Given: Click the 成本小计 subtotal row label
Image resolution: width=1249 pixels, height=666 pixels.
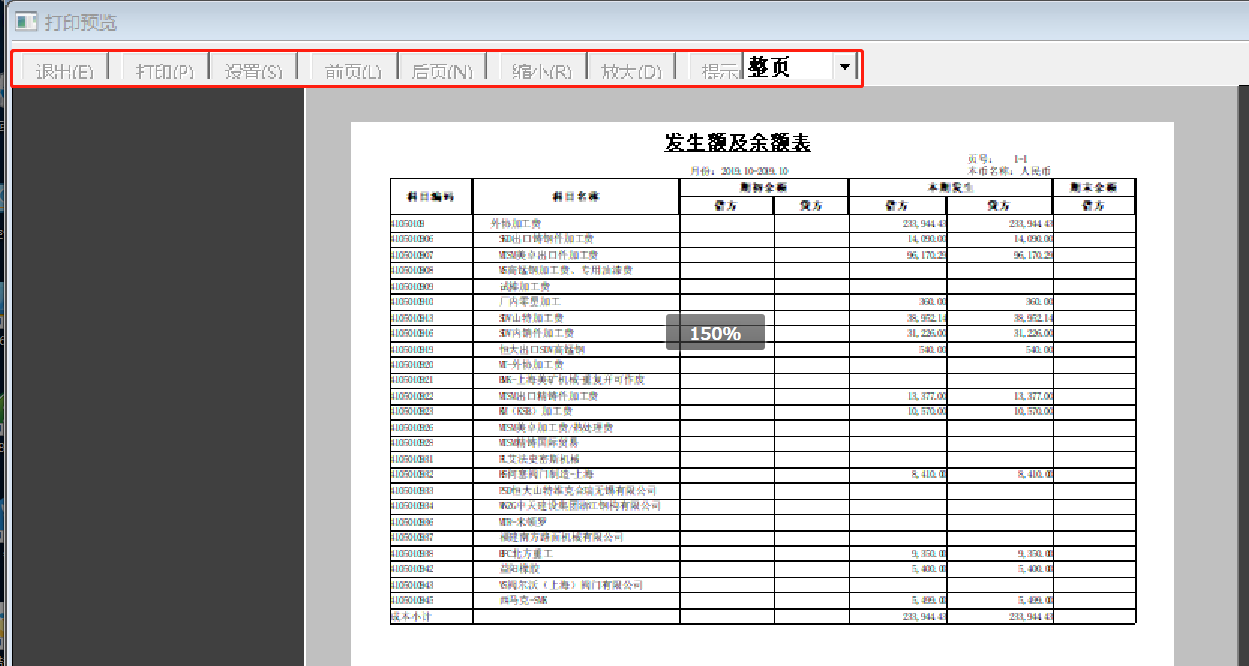Looking at the screenshot, I should [x=409, y=616].
